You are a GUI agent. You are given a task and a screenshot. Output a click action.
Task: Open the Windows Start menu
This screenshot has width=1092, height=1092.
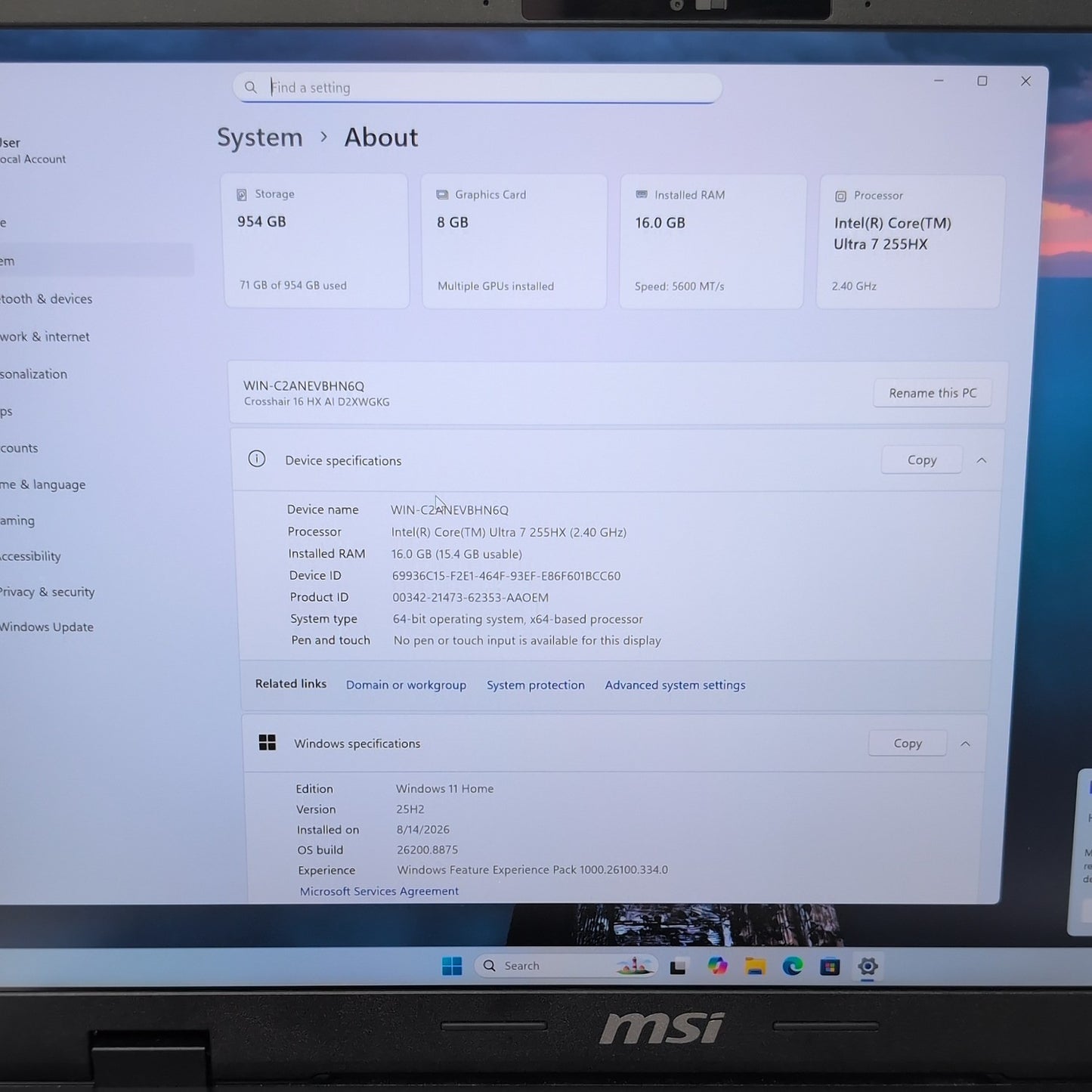pos(452,967)
